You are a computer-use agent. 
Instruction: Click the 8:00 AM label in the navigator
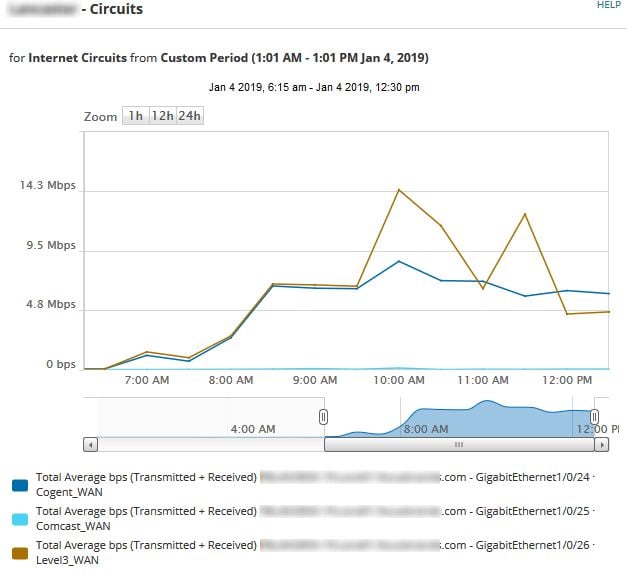click(x=425, y=429)
